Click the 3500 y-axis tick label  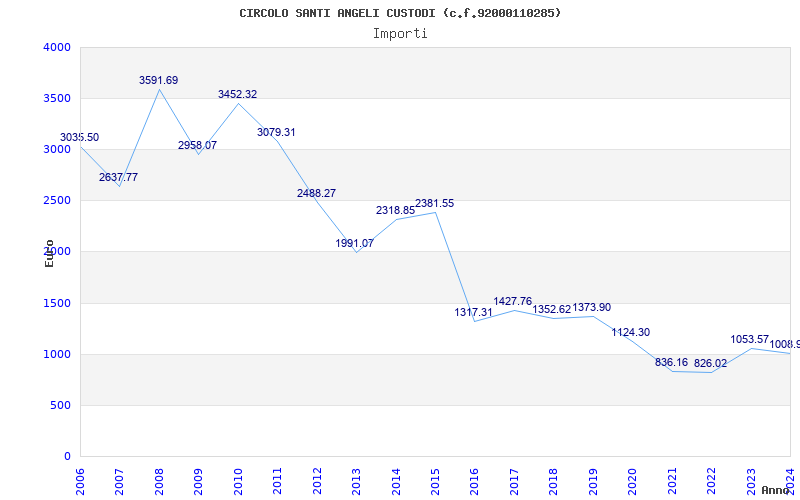coord(57,98)
